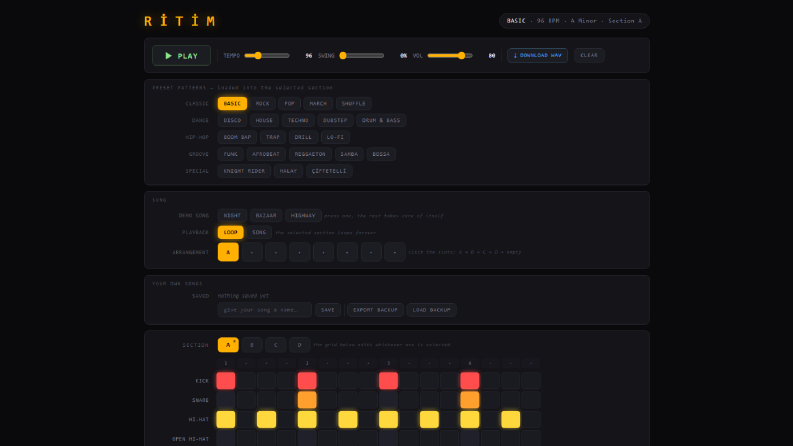Turn off the kick on beat 1

click(x=226, y=381)
